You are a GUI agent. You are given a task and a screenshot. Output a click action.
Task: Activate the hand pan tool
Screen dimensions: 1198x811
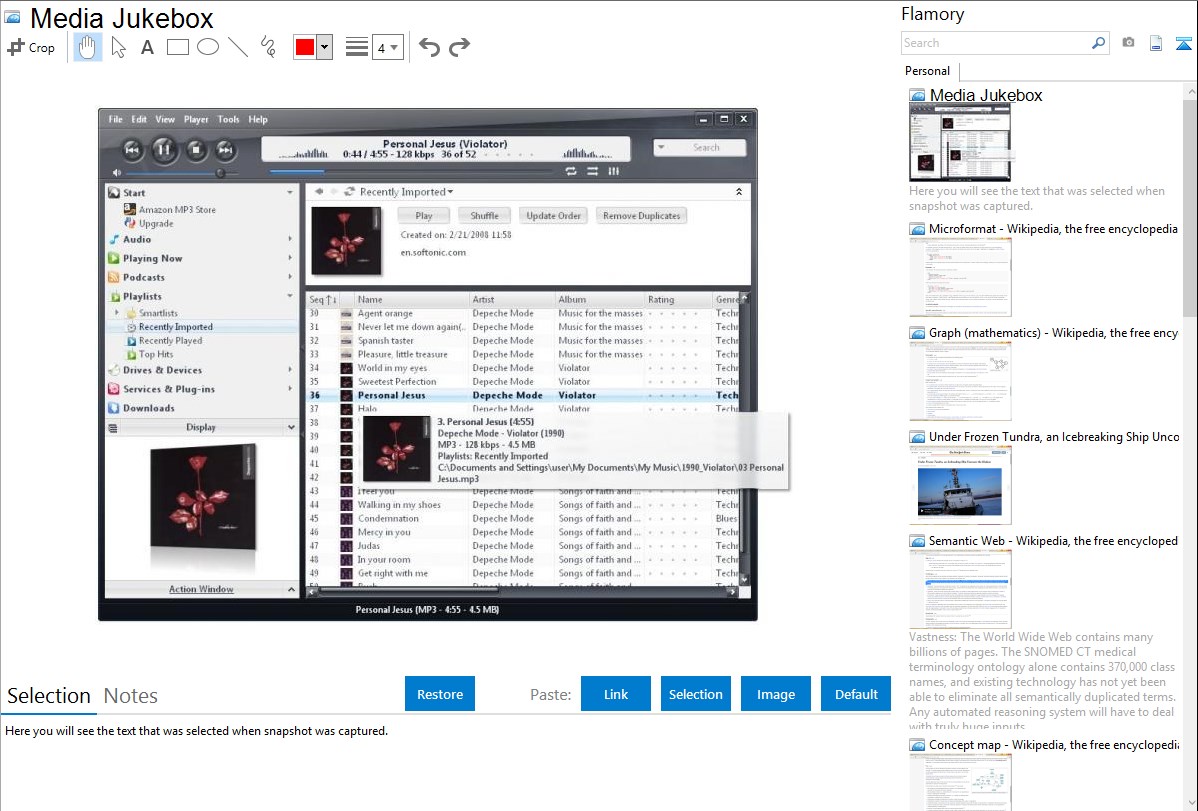click(x=87, y=47)
